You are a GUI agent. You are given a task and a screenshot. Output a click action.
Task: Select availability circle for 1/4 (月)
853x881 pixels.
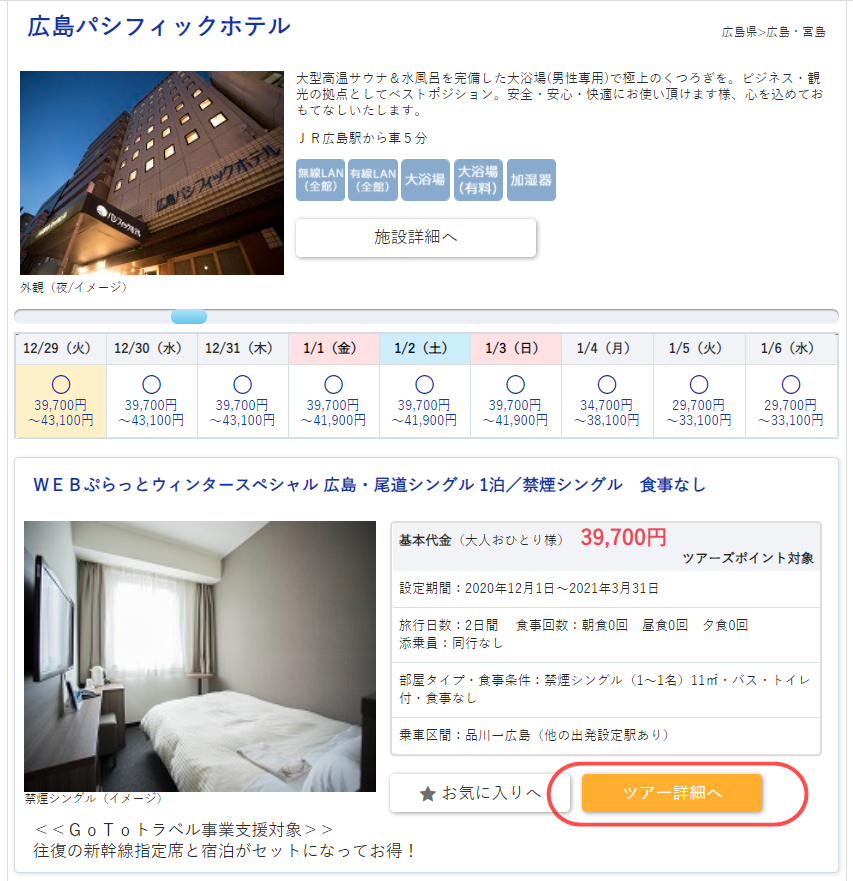[607, 385]
